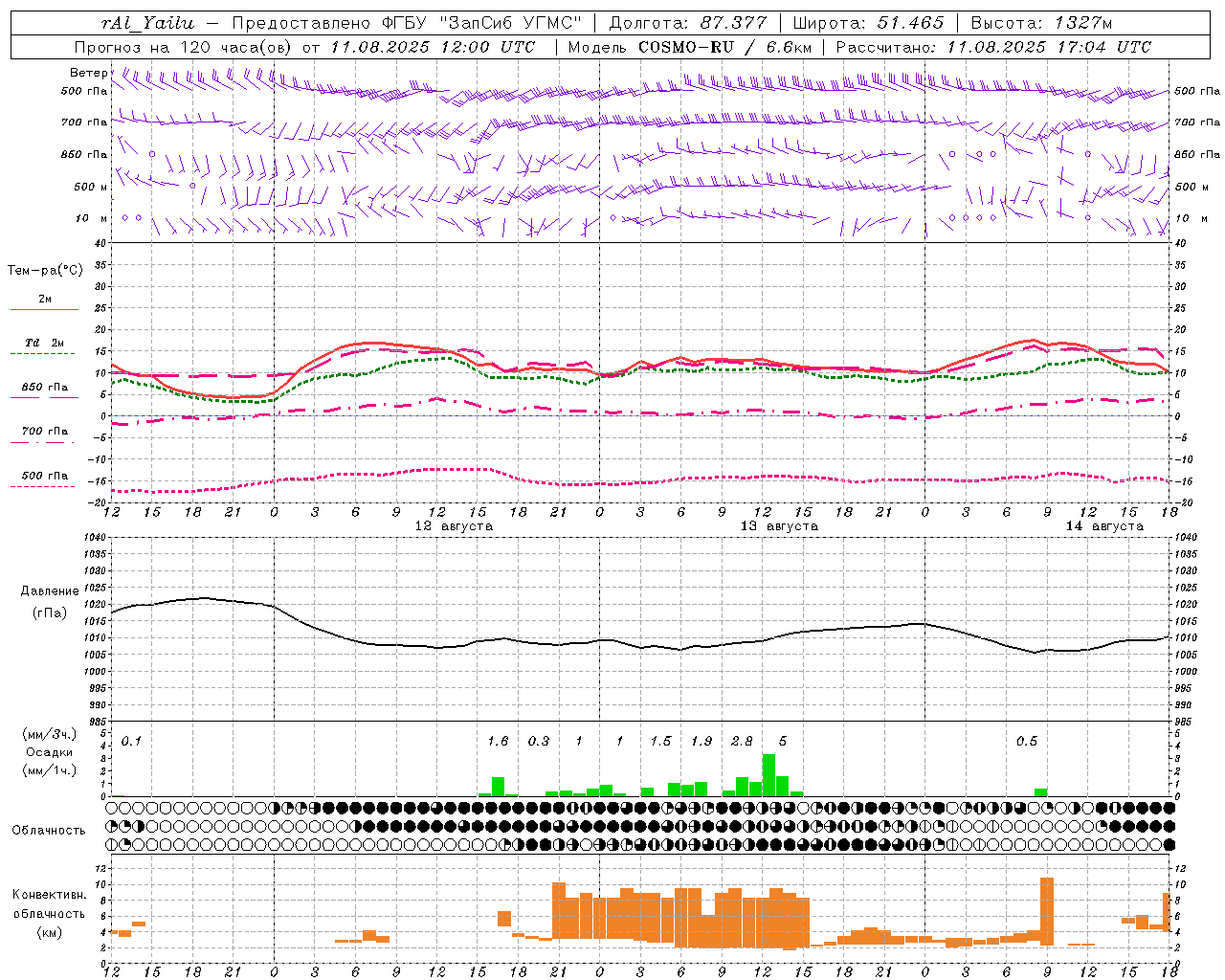The width and height of the screenshot is (1225, 980).
Task: Click the tallest green precipitation bar
Action: [768, 775]
